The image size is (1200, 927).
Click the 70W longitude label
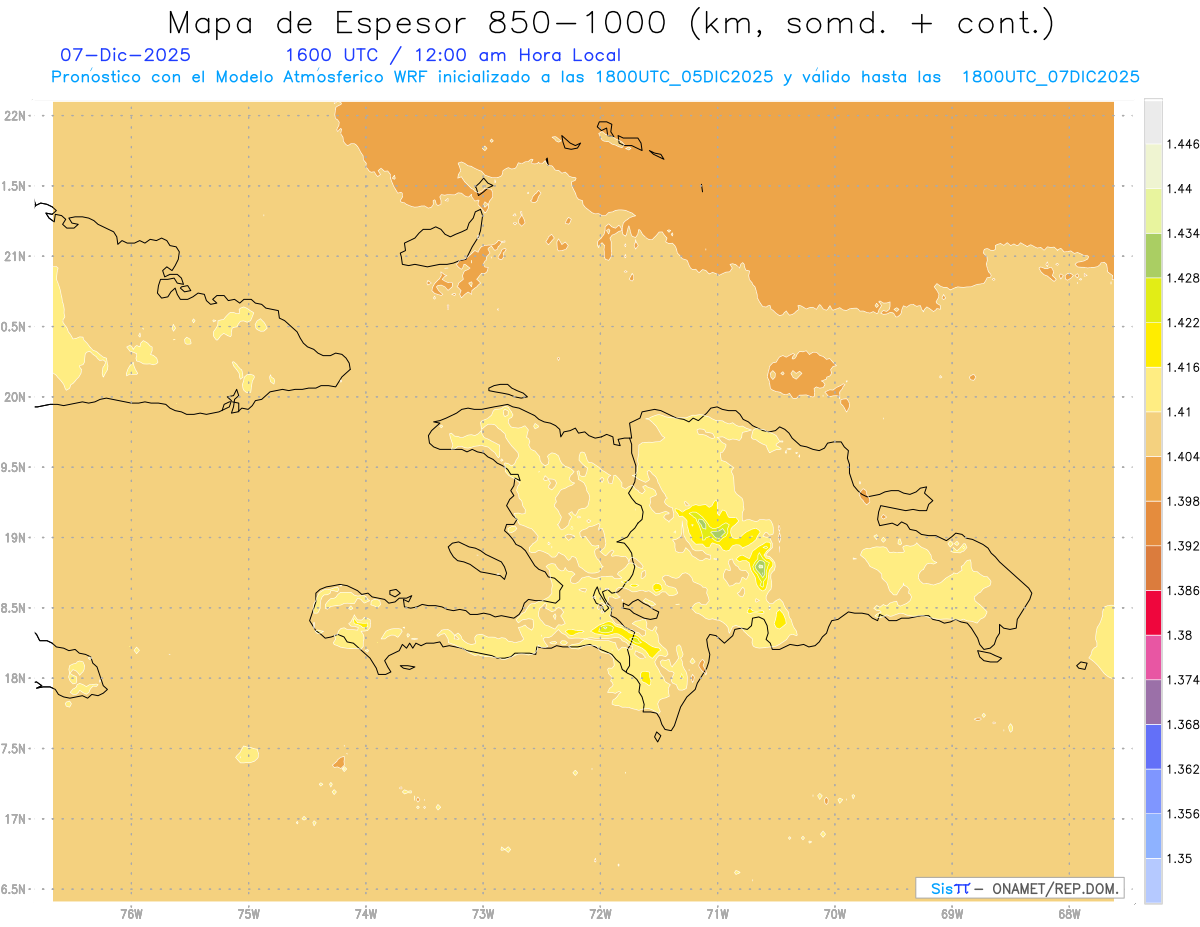coord(835,913)
